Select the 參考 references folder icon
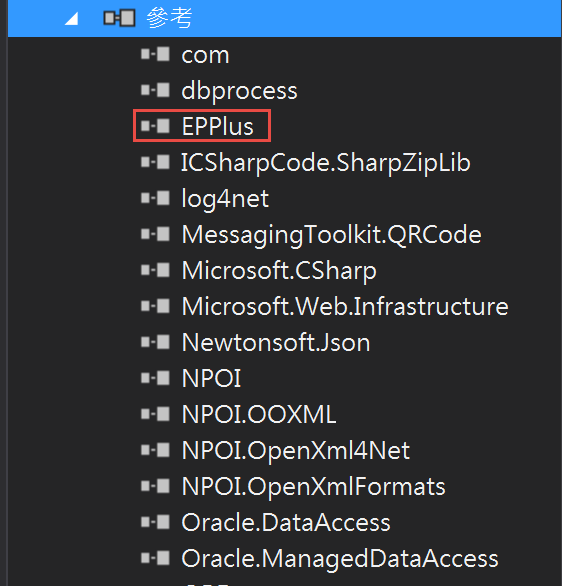The image size is (562, 586). point(119,18)
